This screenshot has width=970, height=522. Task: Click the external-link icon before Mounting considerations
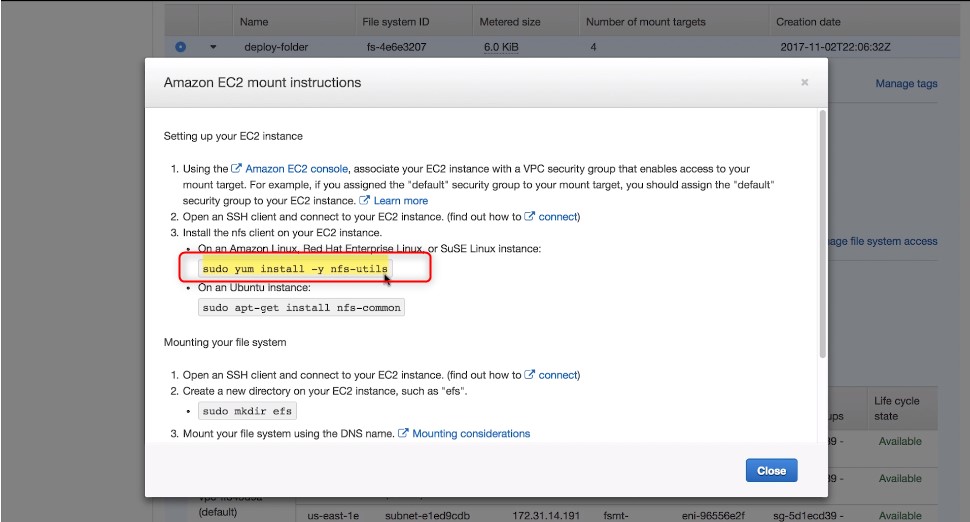click(403, 433)
